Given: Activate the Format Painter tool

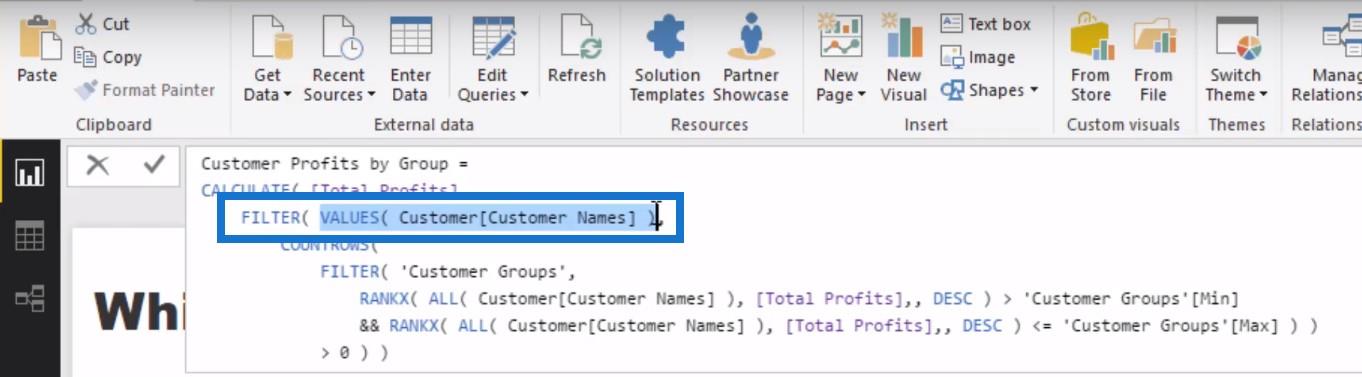Looking at the screenshot, I should pos(145,90).
